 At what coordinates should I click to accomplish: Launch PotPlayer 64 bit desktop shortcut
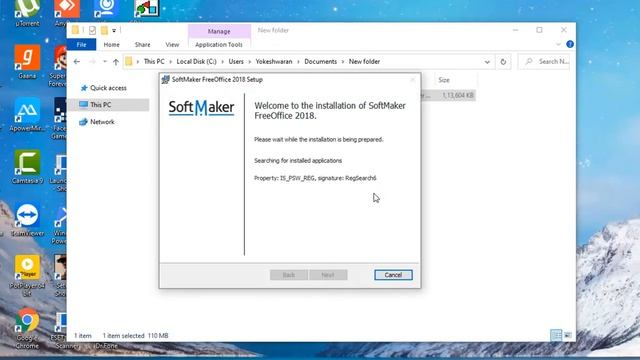pos(27,275)
